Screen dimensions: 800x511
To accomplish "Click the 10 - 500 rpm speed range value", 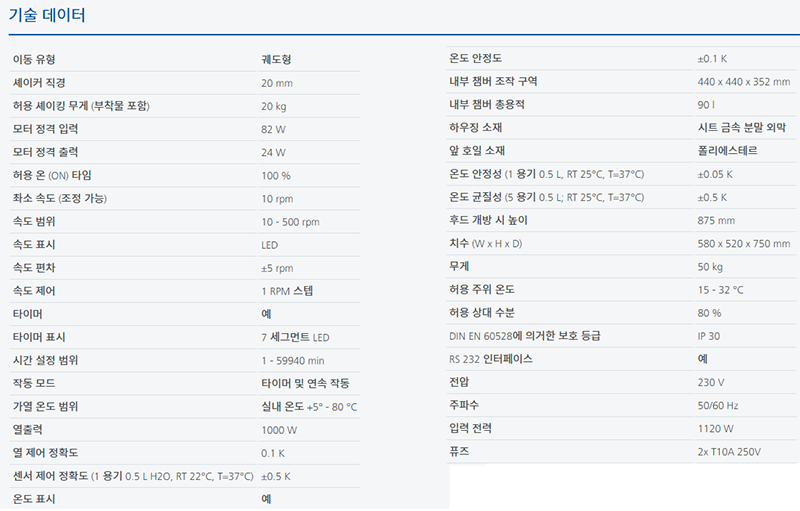I will pos(290,222).
